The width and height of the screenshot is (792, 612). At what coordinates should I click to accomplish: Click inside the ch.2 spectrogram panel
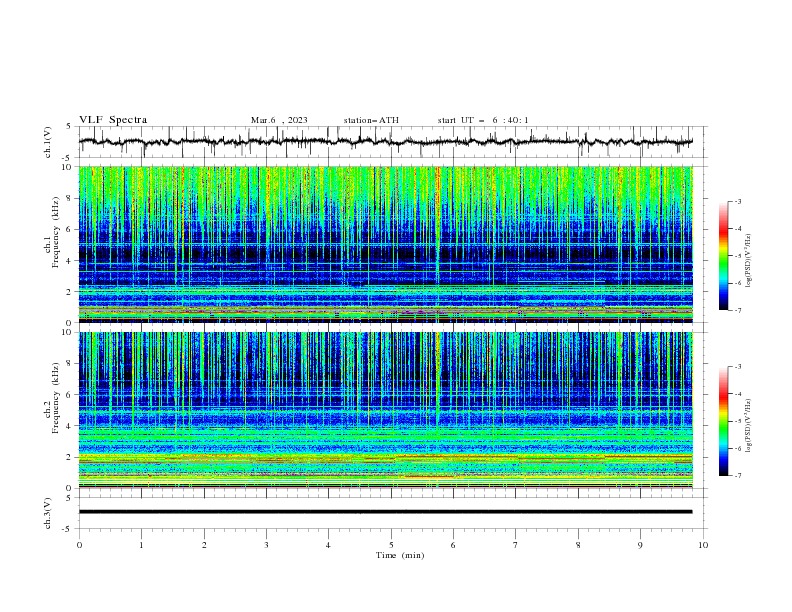[x=385, y=410]
